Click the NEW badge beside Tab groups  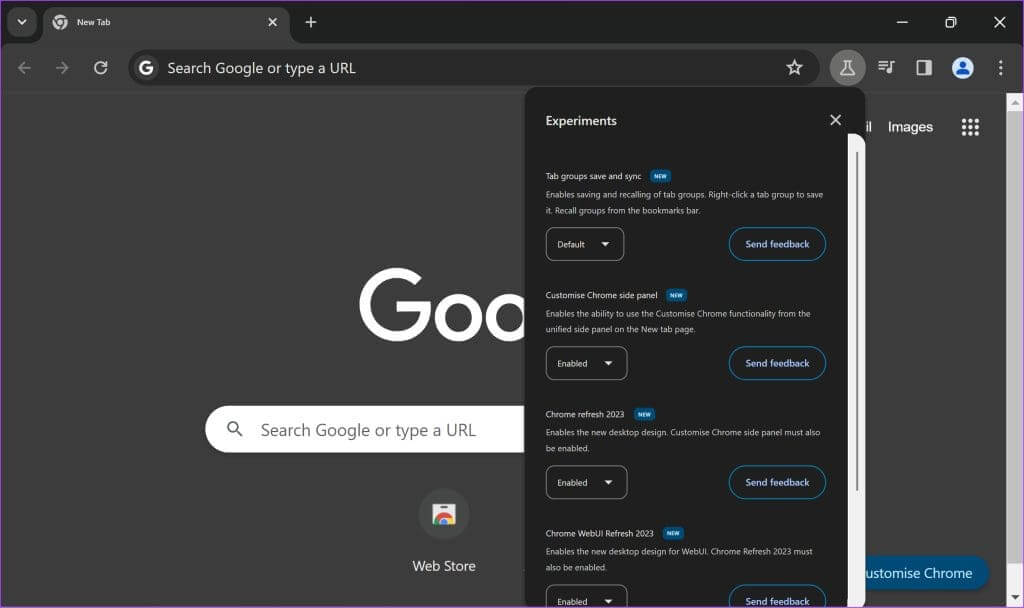[660, 176]
